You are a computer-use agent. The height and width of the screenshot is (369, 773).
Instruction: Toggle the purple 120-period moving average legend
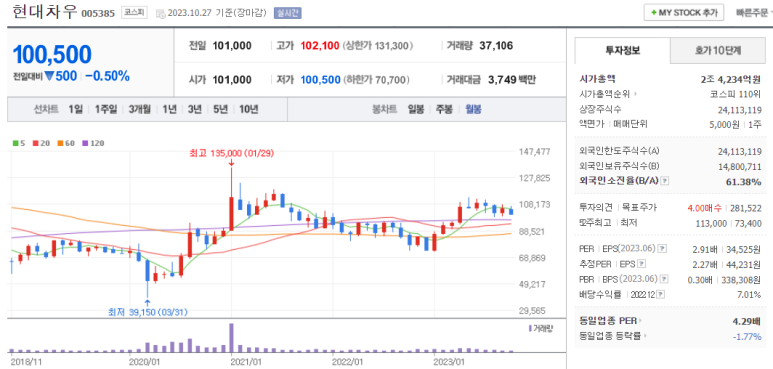click(93, 143)
